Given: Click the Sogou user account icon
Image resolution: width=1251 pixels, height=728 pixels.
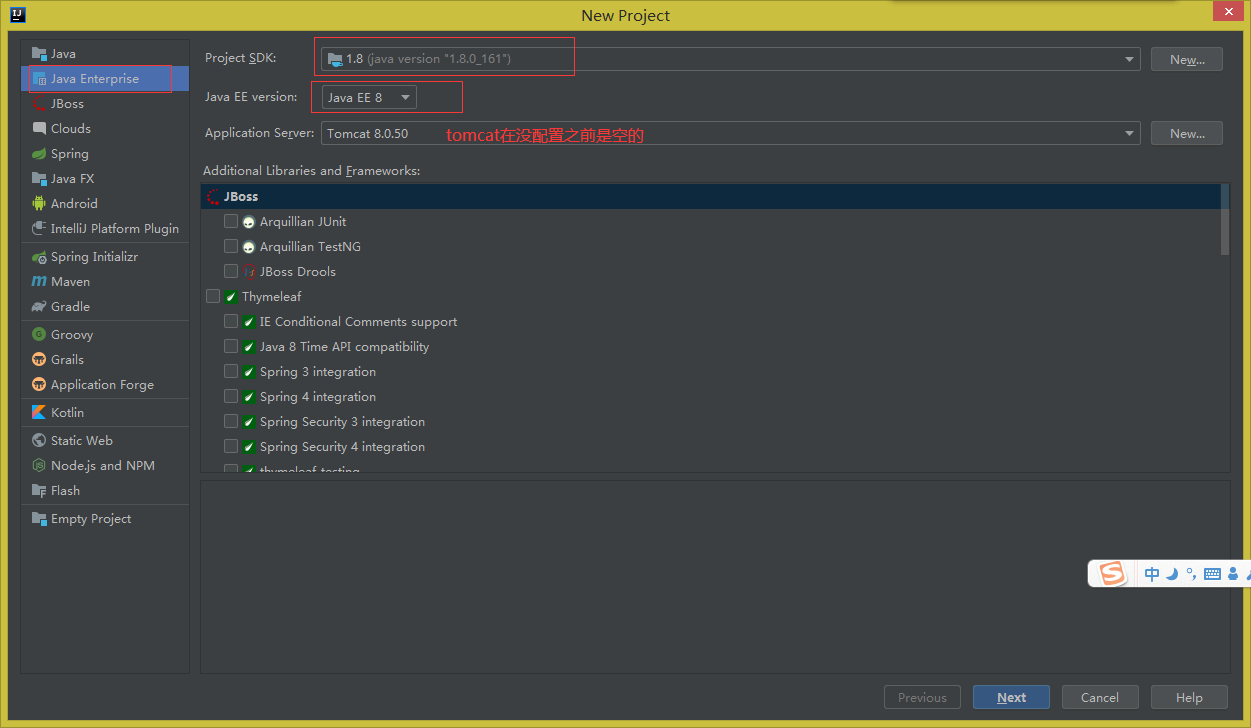Looking at the screenshot, I should (1233, 574).
